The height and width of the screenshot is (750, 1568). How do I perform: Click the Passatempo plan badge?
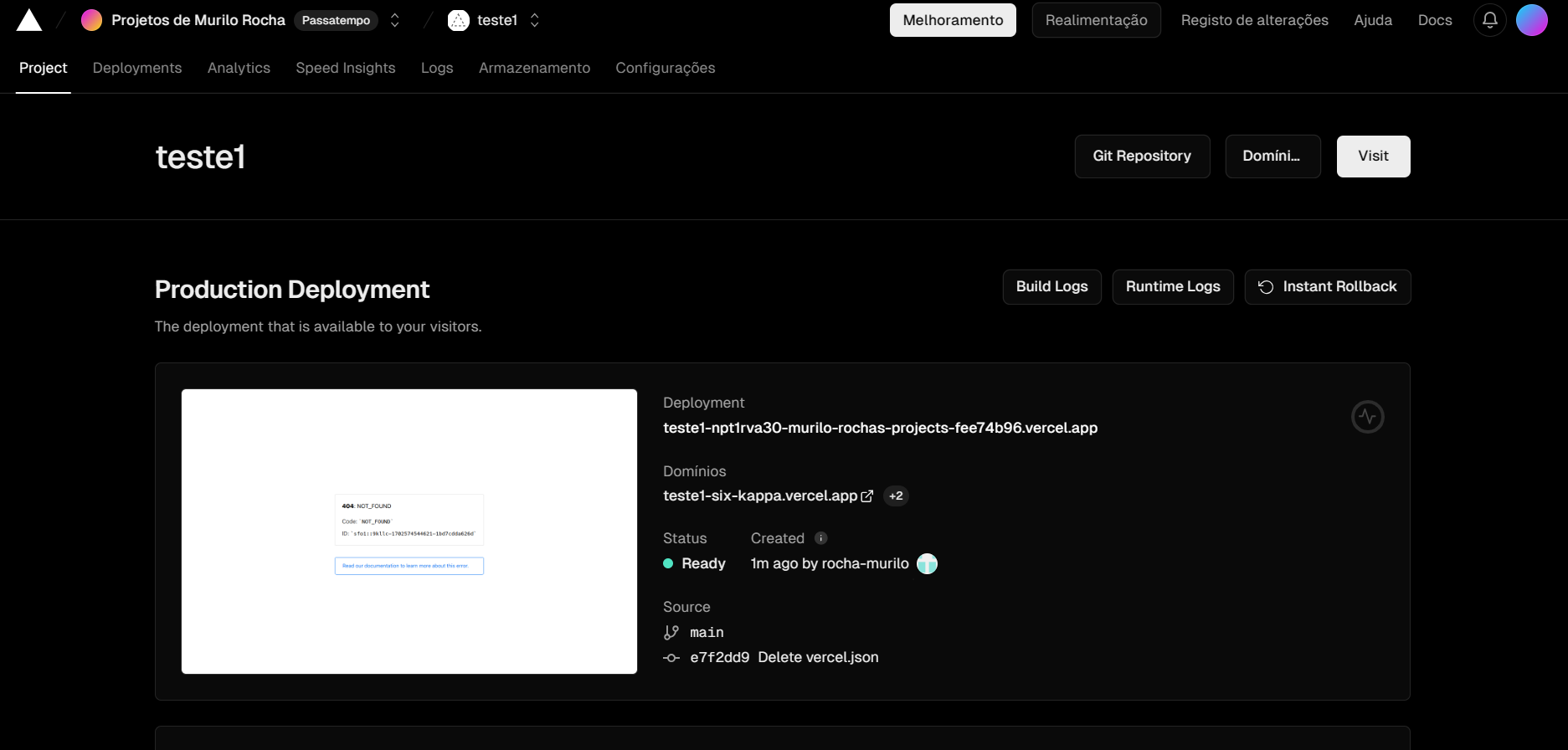tap(336, 20)
